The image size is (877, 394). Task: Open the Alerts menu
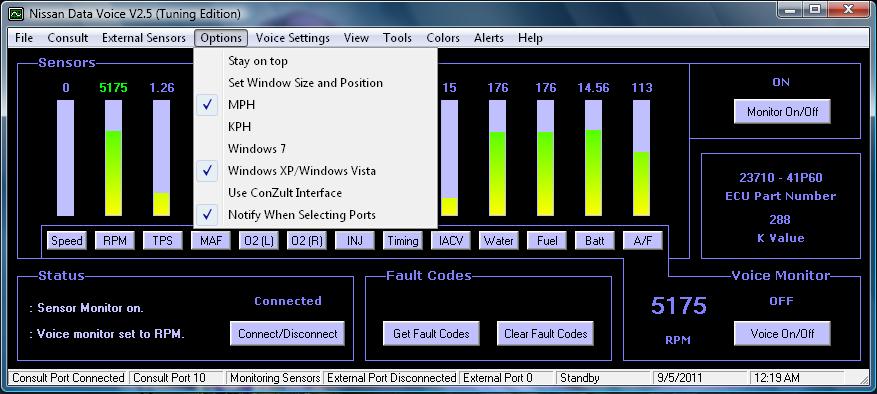(x=489, y=38)
